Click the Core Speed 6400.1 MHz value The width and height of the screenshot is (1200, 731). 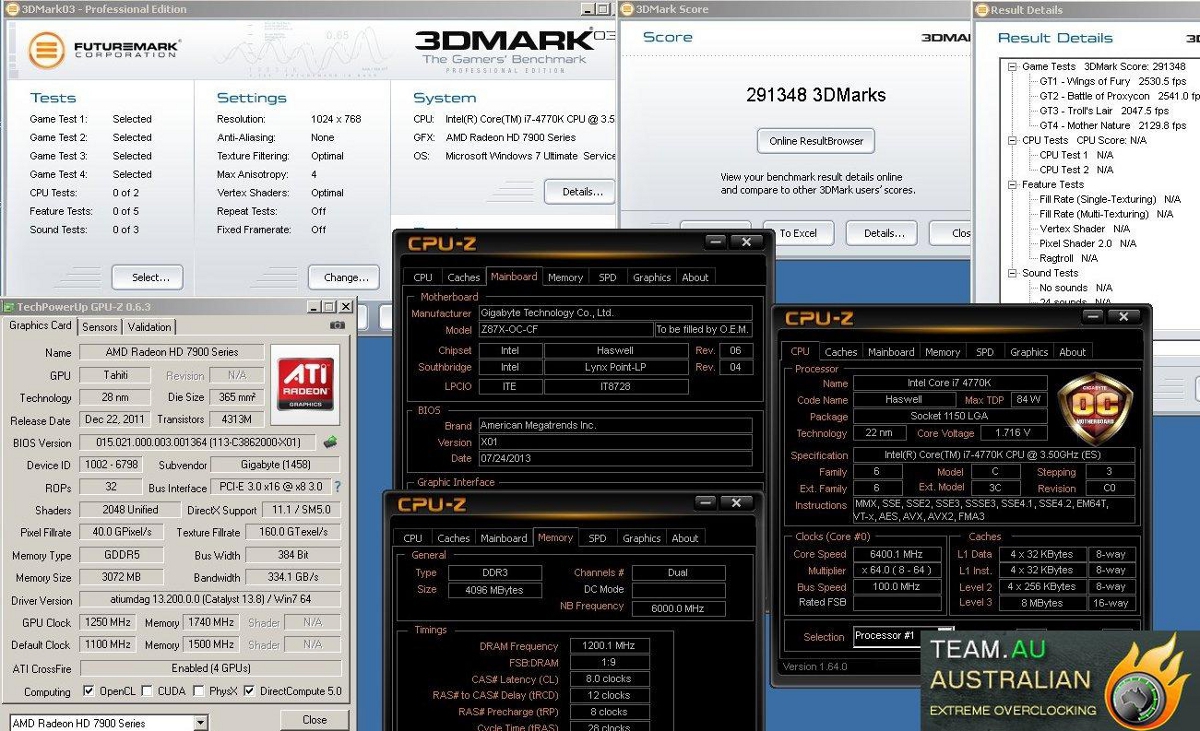coord(895,554)
